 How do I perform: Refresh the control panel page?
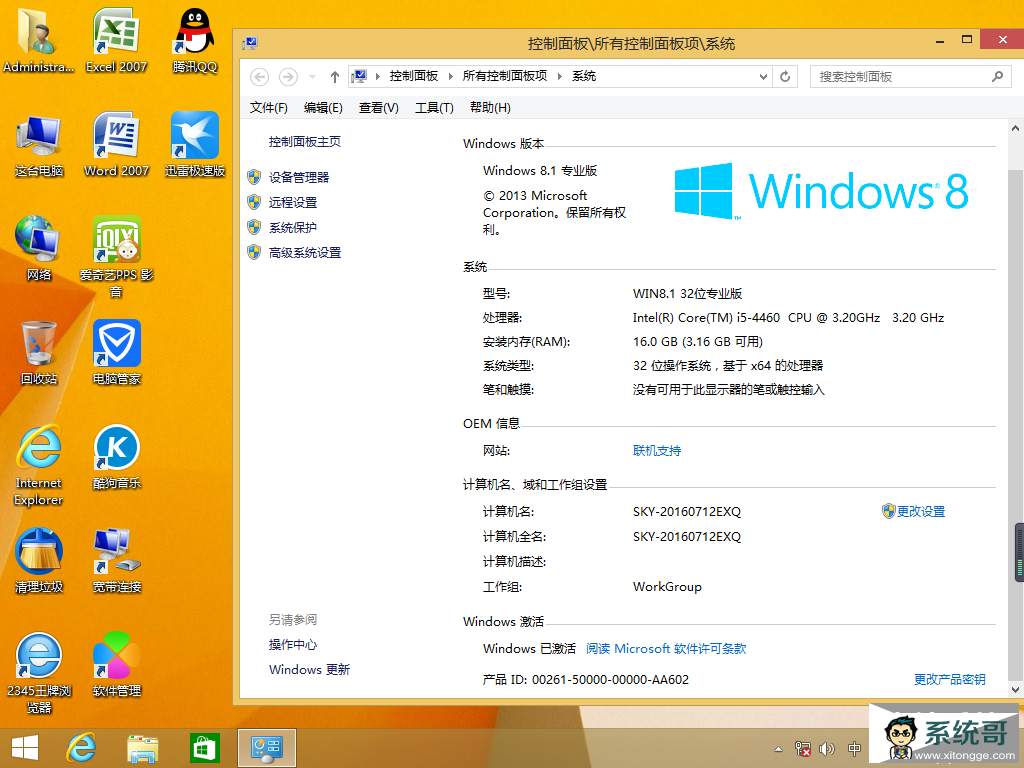pyautogui.click(x=785, y=76)
